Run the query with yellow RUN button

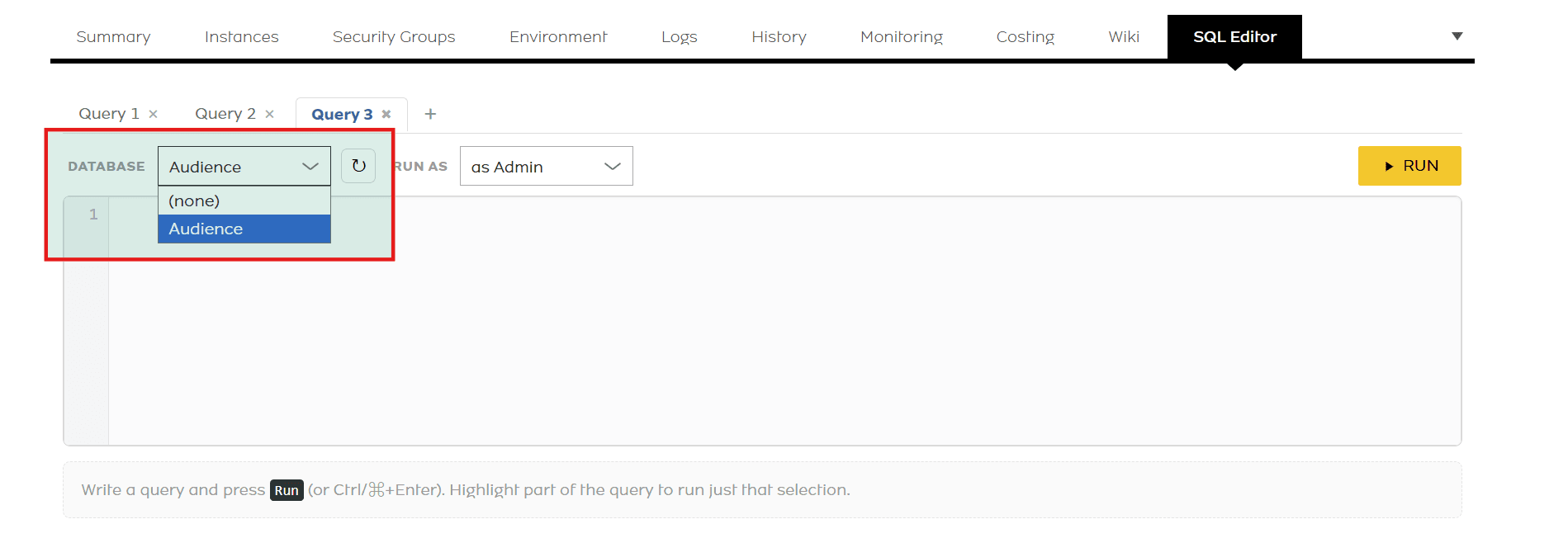point(1409,166)
